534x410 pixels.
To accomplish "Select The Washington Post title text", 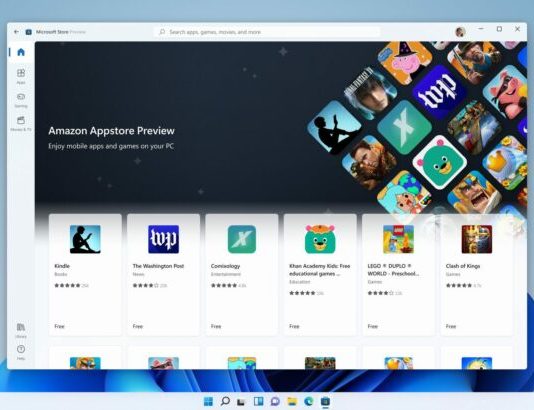I will pos(158,266).
